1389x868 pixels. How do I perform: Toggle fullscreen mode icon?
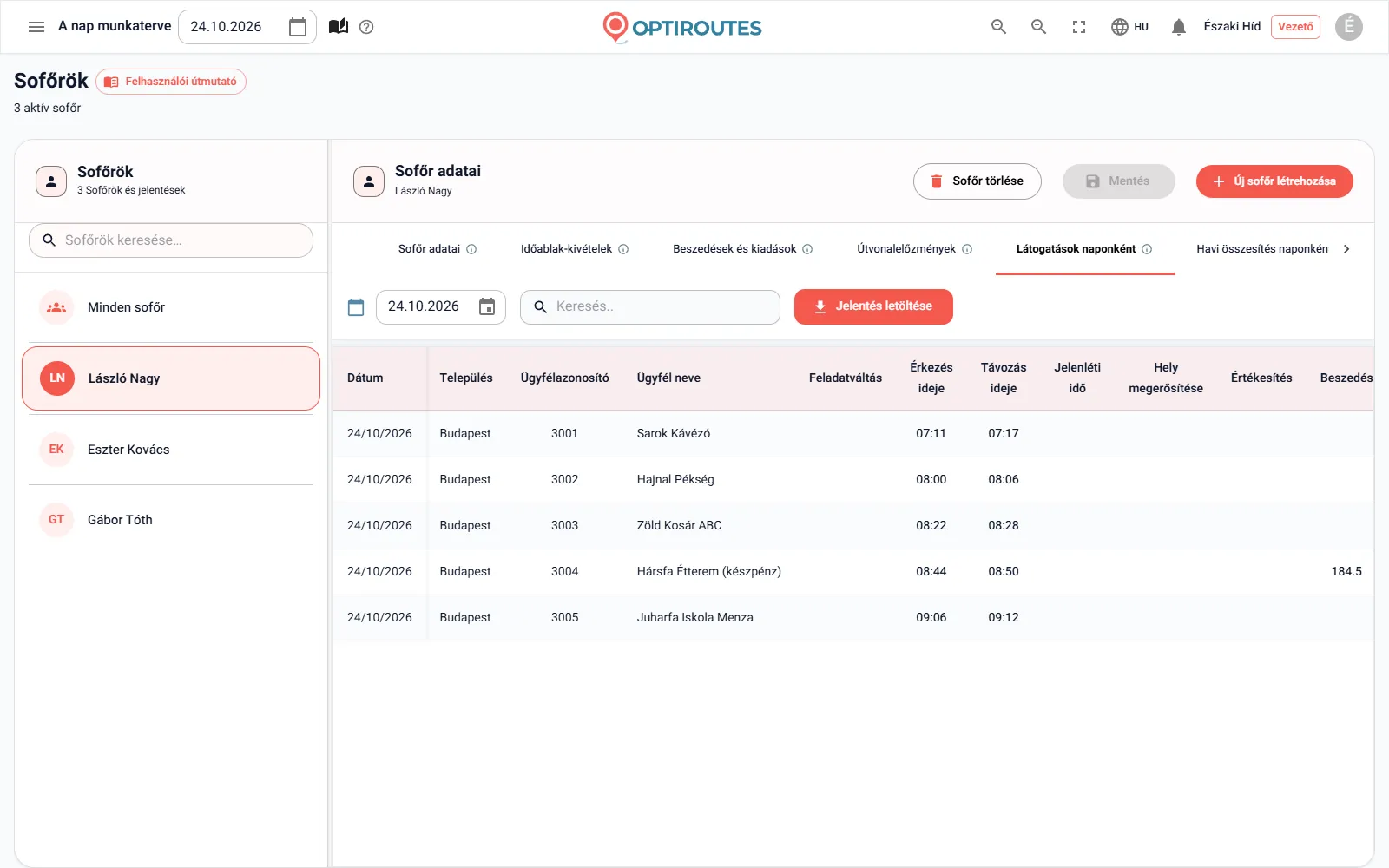point(1079,27)
